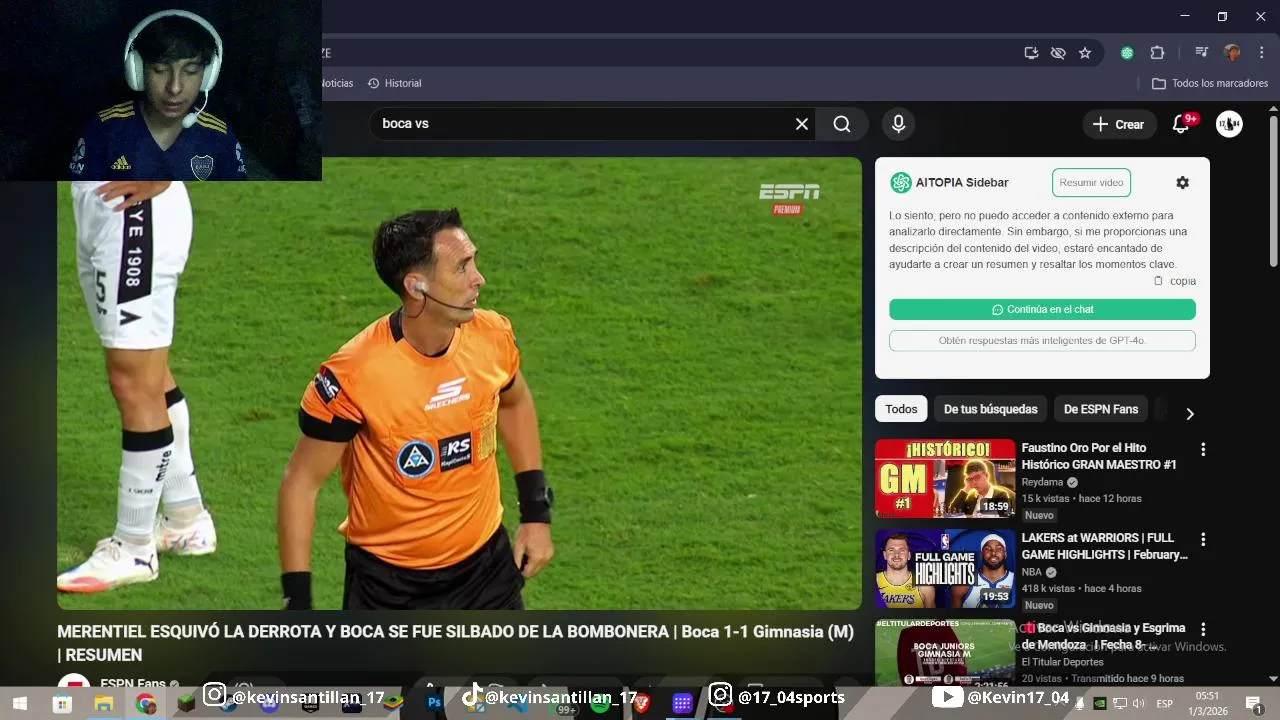
Task: Copy the AITOPIA response text
Action: point(1175,281)
